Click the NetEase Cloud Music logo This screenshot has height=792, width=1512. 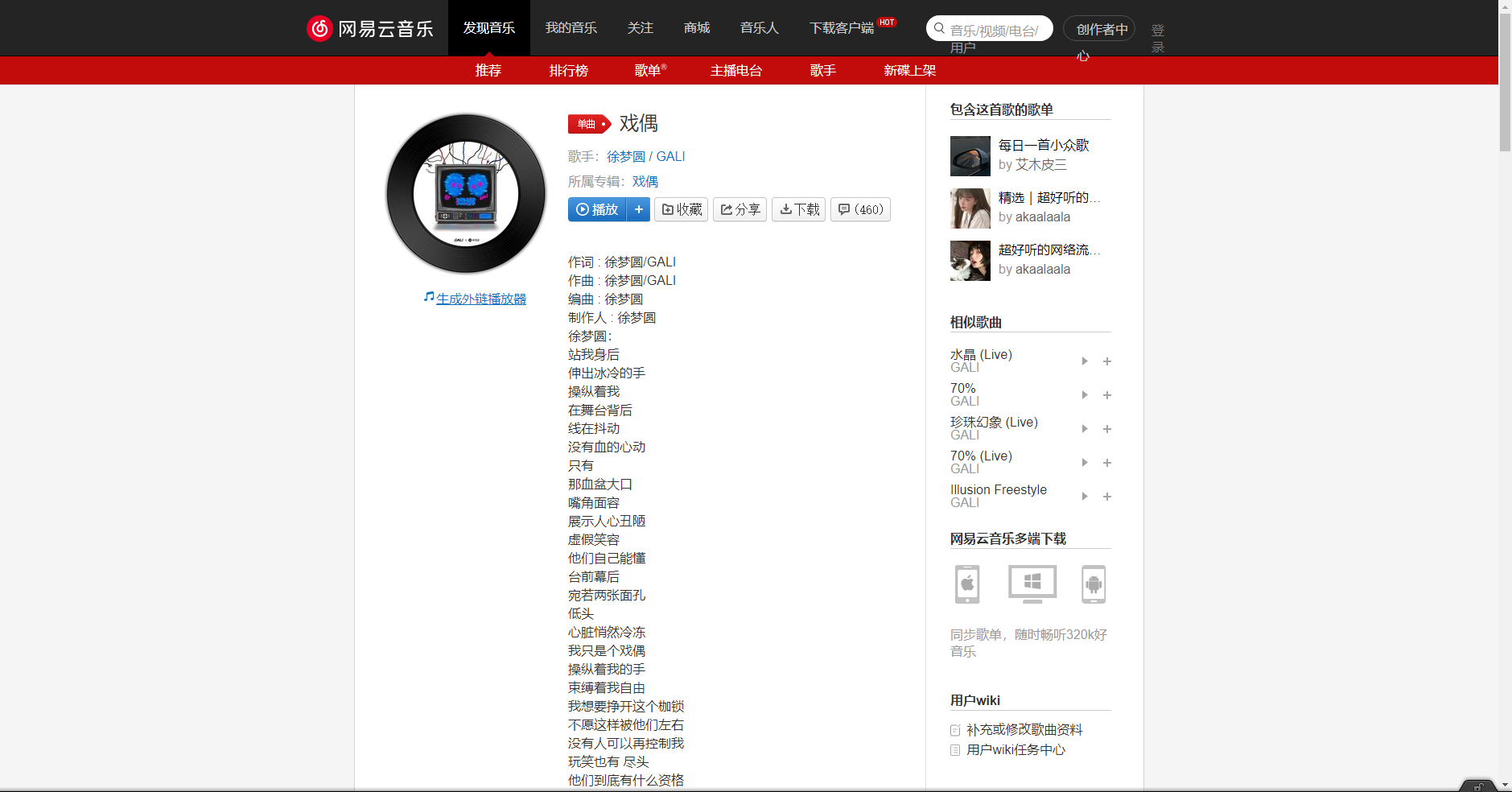[370, 27]
